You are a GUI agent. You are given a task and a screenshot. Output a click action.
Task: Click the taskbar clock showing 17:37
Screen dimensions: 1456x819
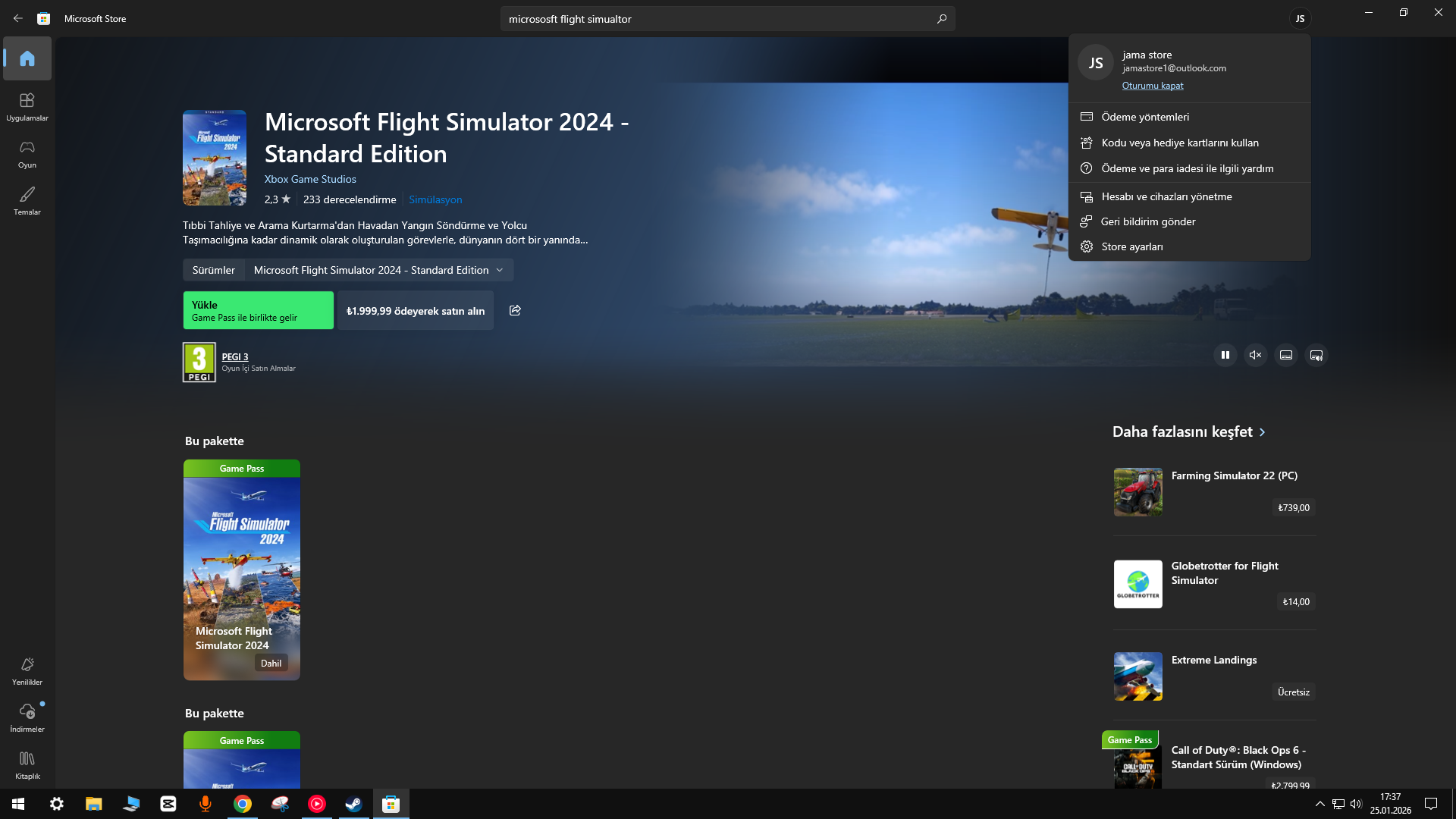point(1391,804)
